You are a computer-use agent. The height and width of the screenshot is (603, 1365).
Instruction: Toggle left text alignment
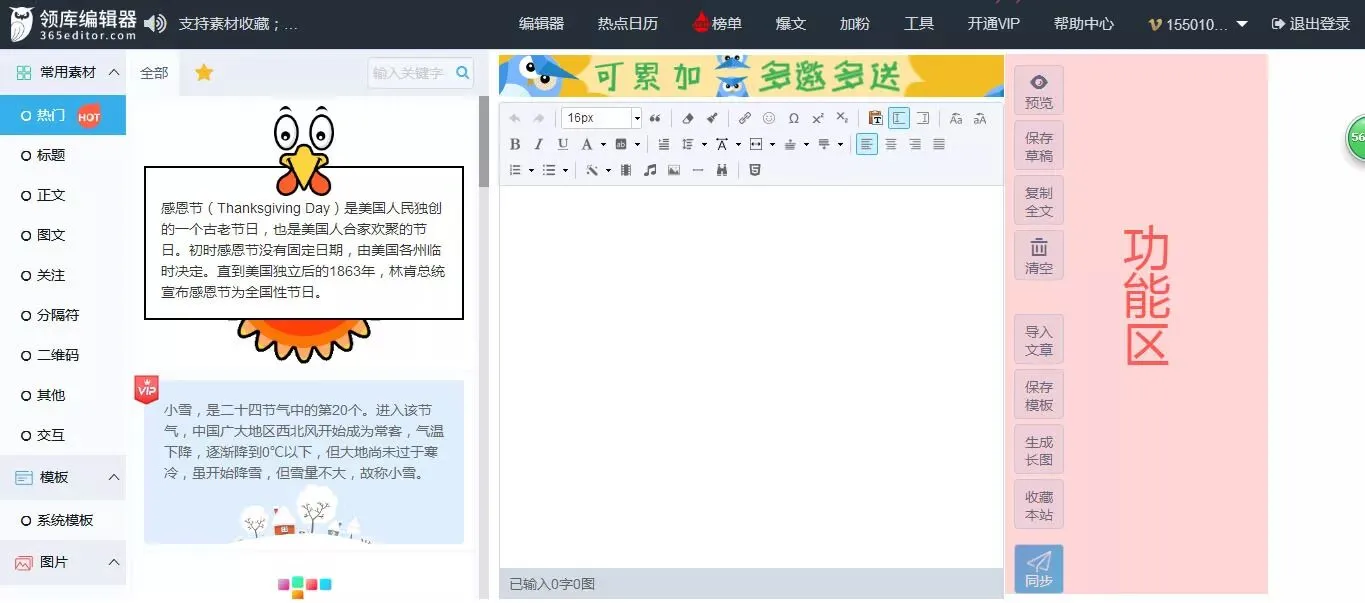click(x=867, y=144)
